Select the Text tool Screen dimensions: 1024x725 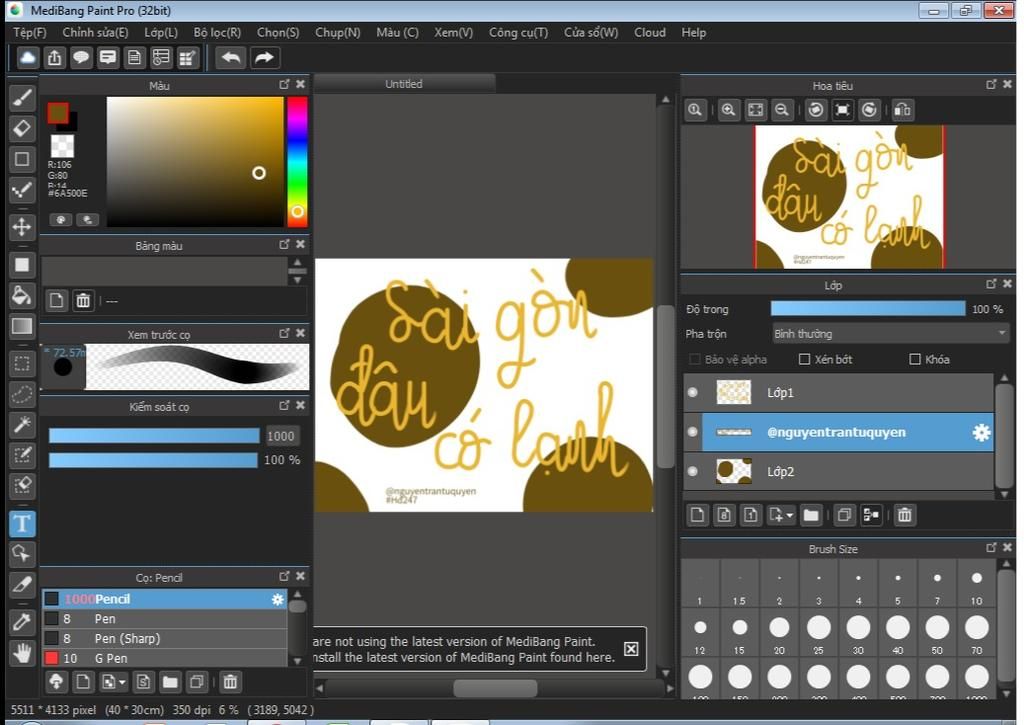[22, 523]
